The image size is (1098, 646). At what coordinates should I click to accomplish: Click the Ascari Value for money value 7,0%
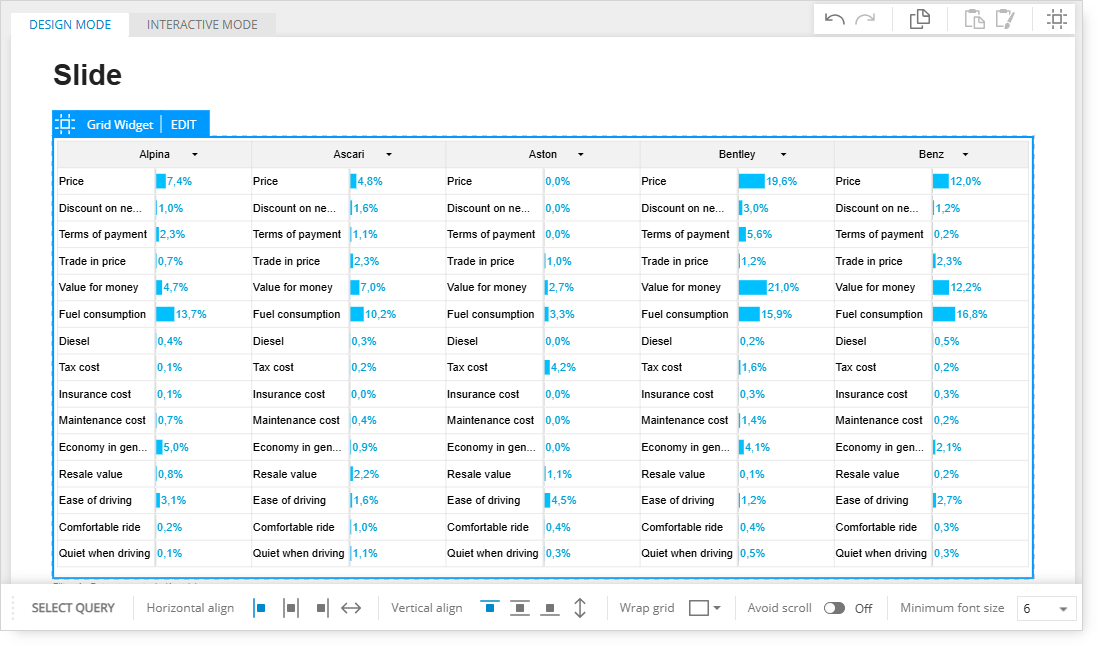tap(373, 288)
